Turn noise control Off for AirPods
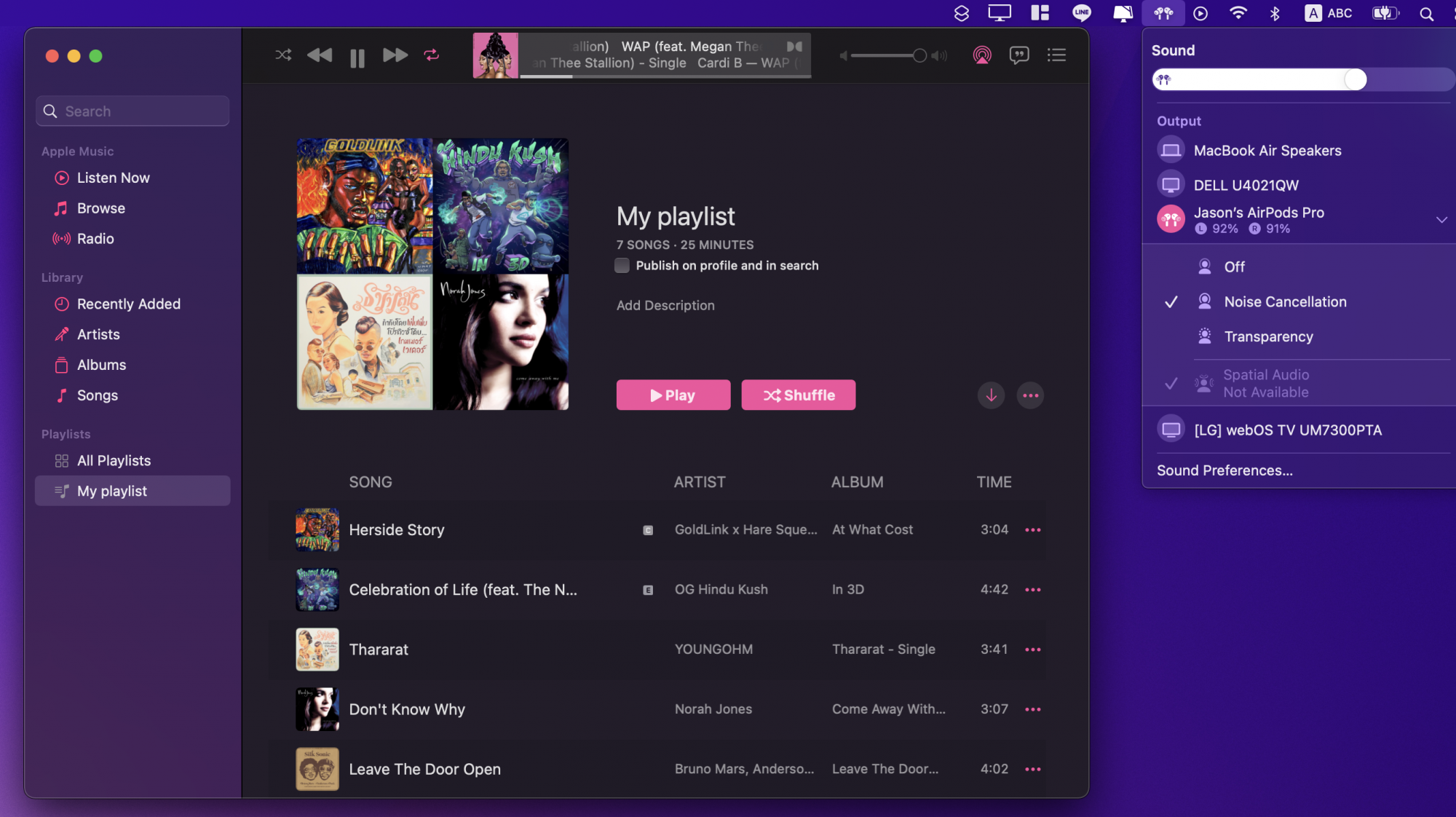1456x817 pixels. 1234,267
